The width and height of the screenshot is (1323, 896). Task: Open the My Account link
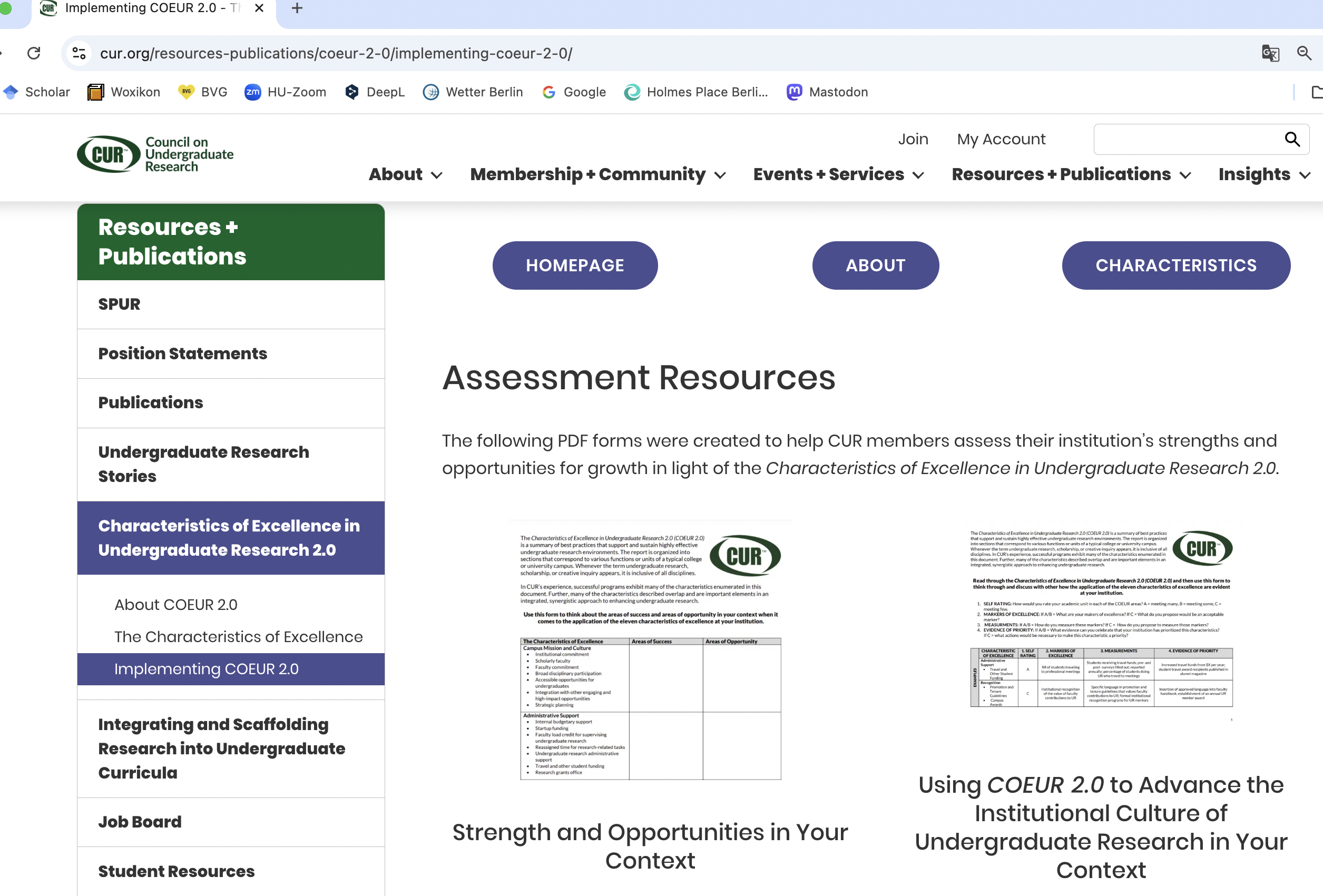(x=1001, y=139)
